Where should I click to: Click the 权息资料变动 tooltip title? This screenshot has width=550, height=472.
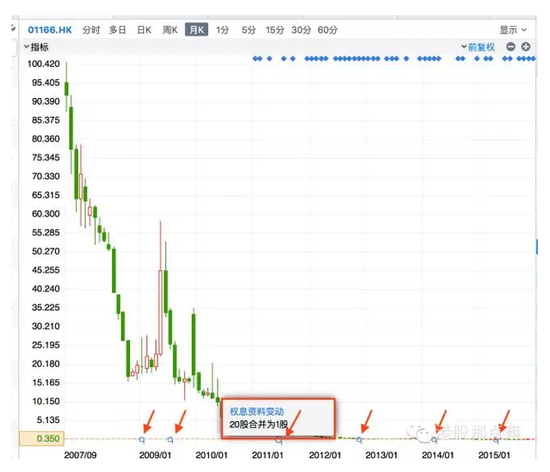point(257,412)
